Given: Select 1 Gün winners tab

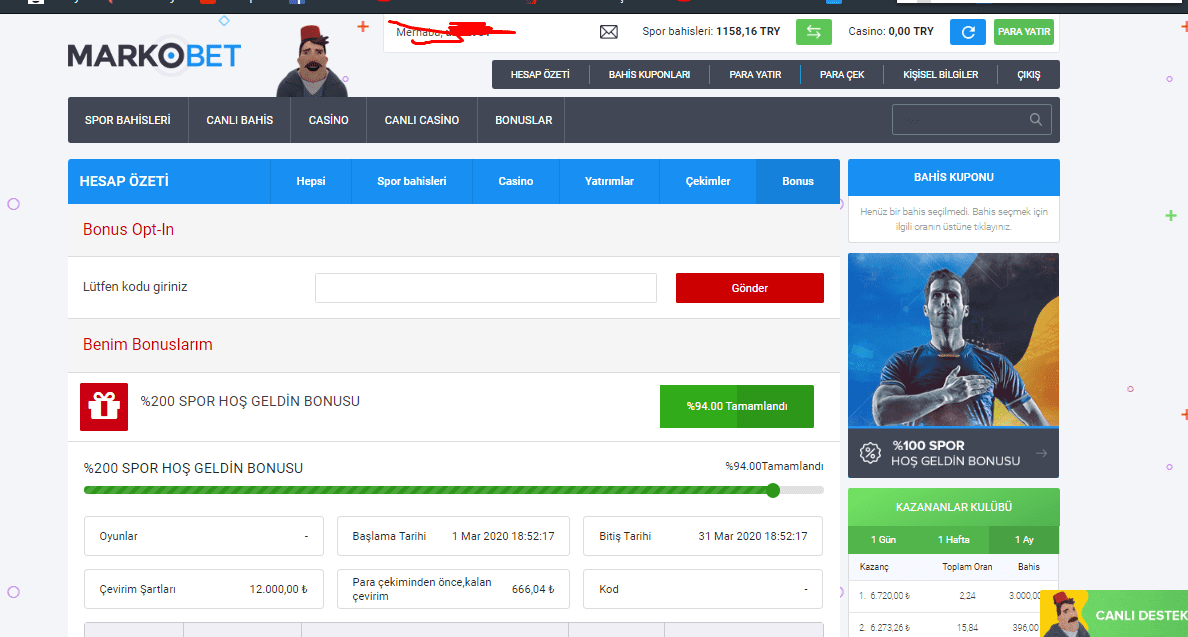Looking at the screenshot, I should pos(883,540).
